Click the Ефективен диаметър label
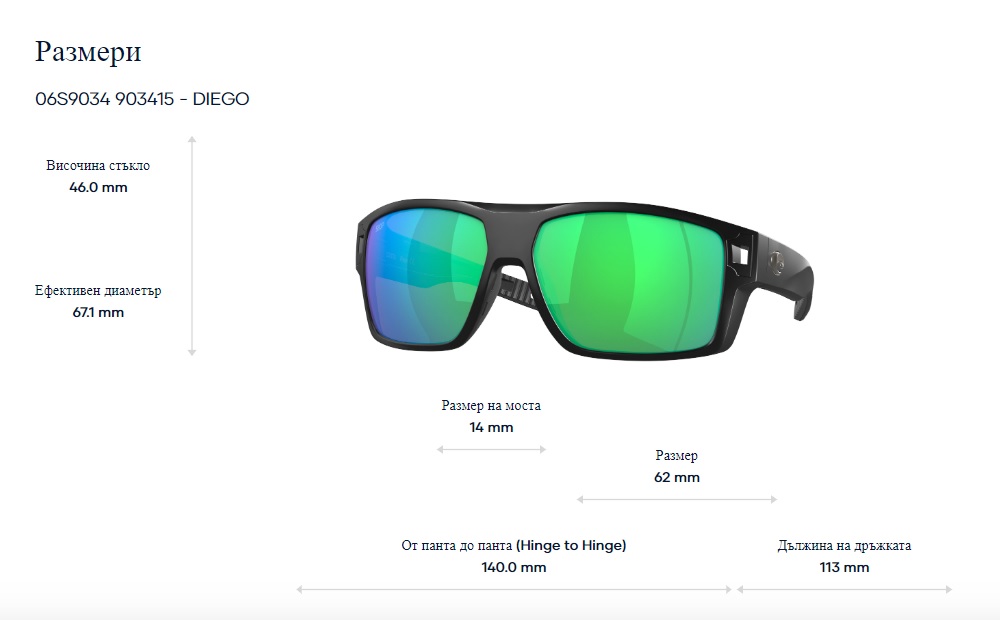 click(x=98, y=290)
